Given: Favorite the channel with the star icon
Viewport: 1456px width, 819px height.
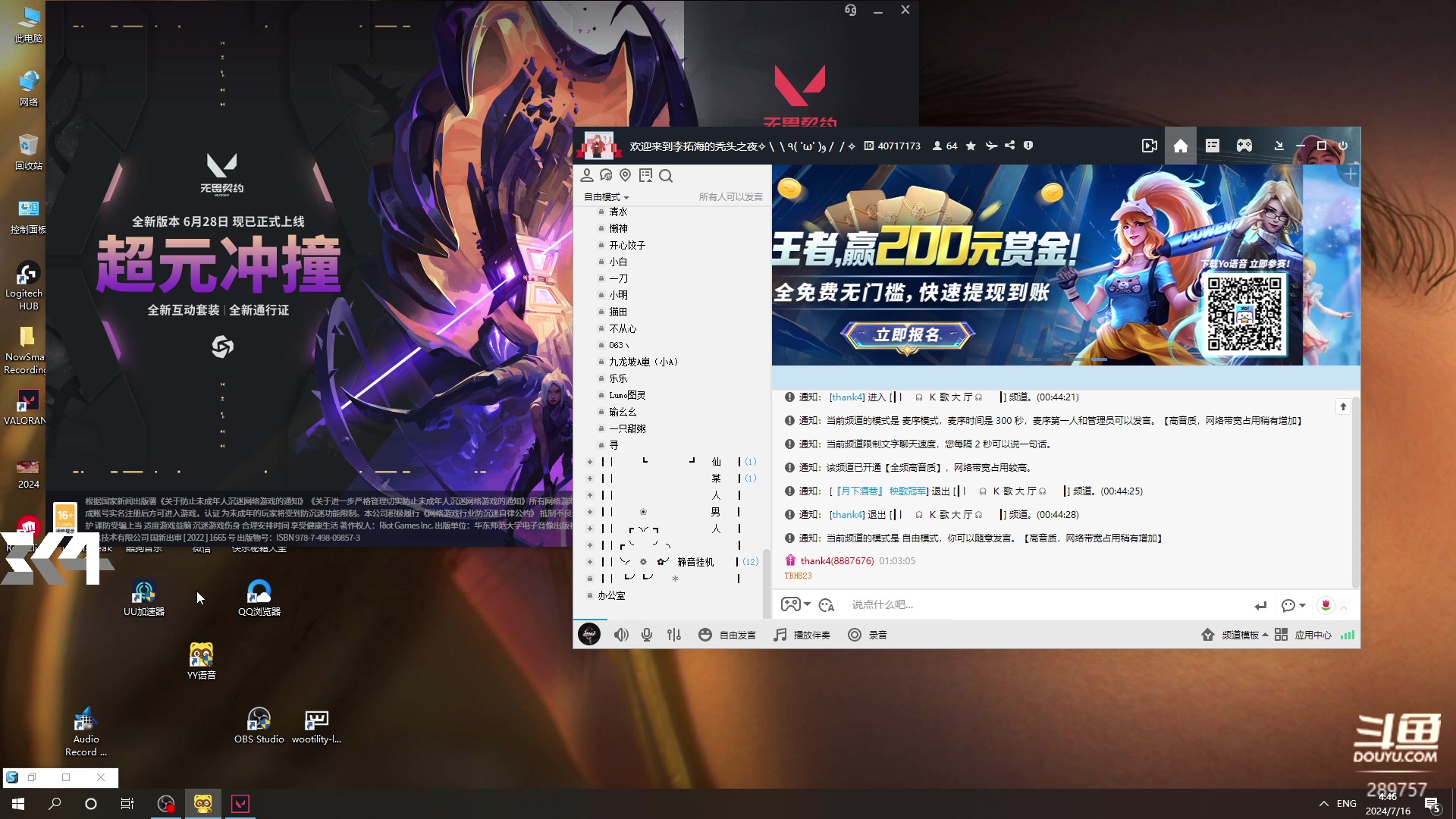Looking at the screenshot, I should tap(971, 146).
